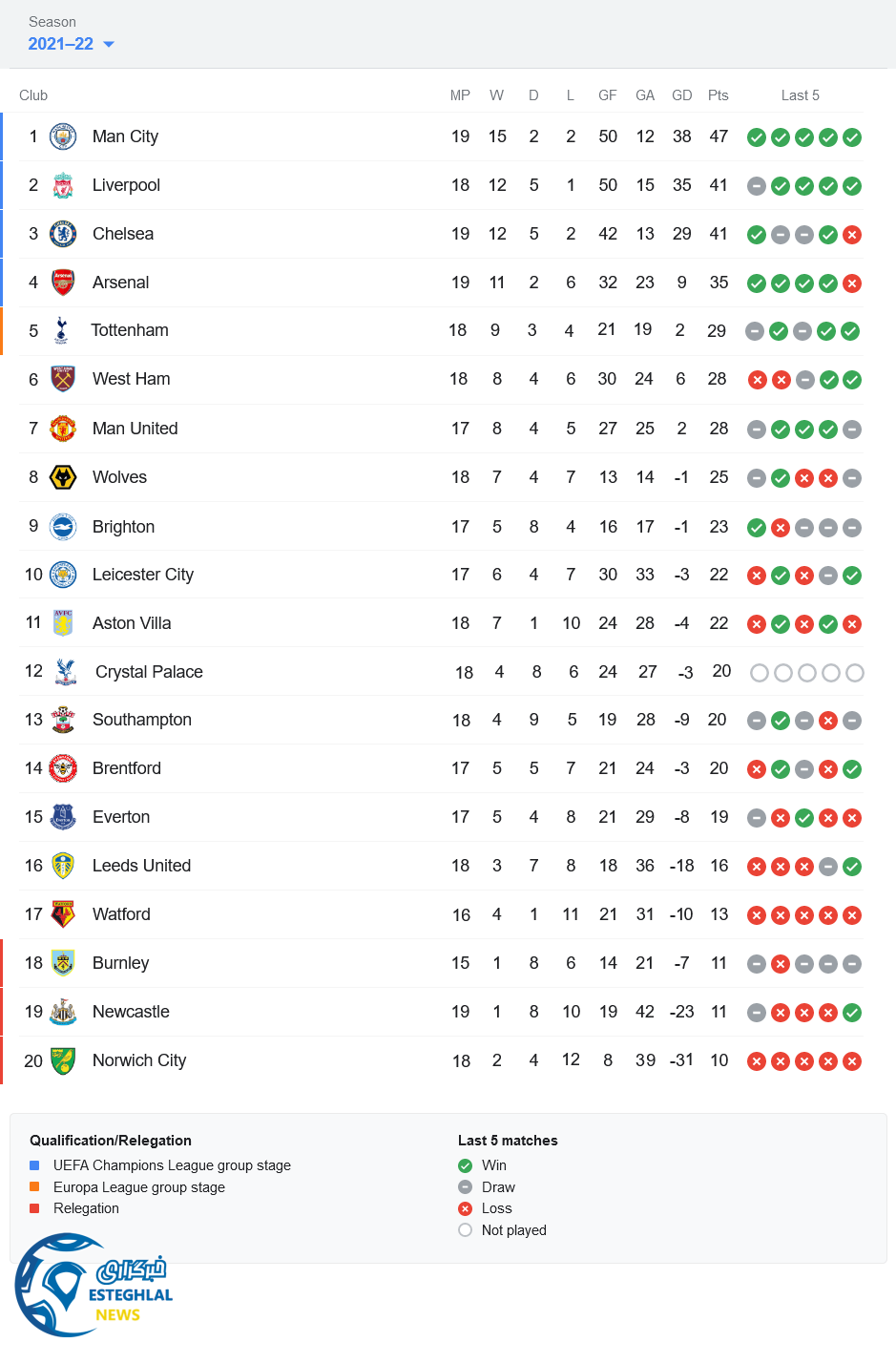896x1363 pixels.
Task: Click the red Relegation legend swatch
Action: pos(34,1208)
